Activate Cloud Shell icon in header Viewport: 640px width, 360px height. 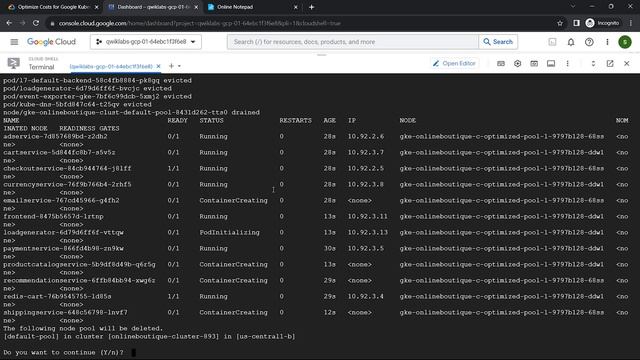(x=552, y=42)
